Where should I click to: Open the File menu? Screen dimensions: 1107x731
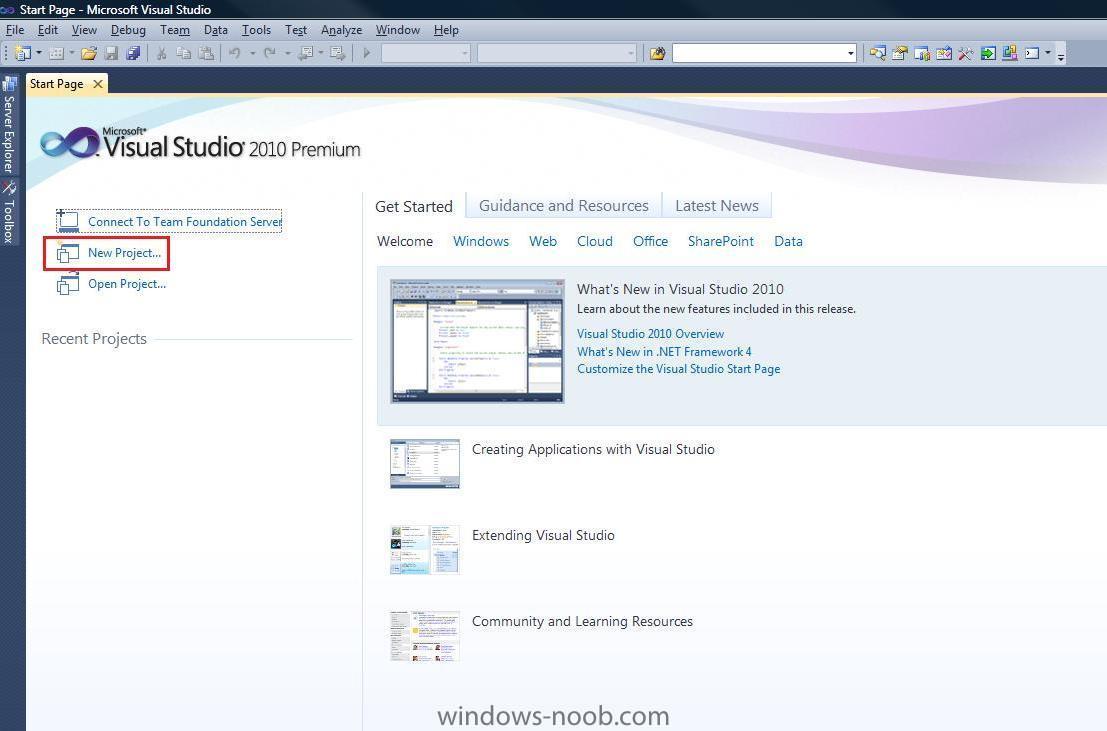pos(15,30)
